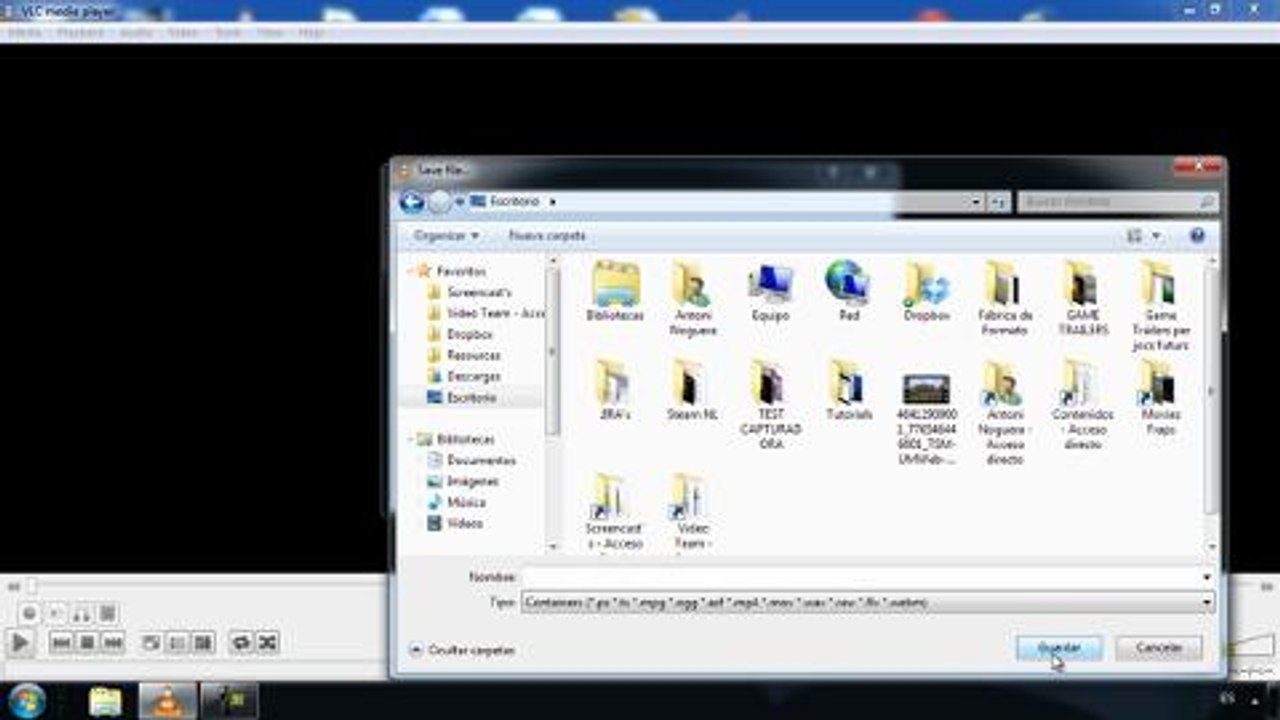The height and width of the screenshot is (720, 1280).
Task: Open view options dropdown arrow
Action: click(1157, 236)
